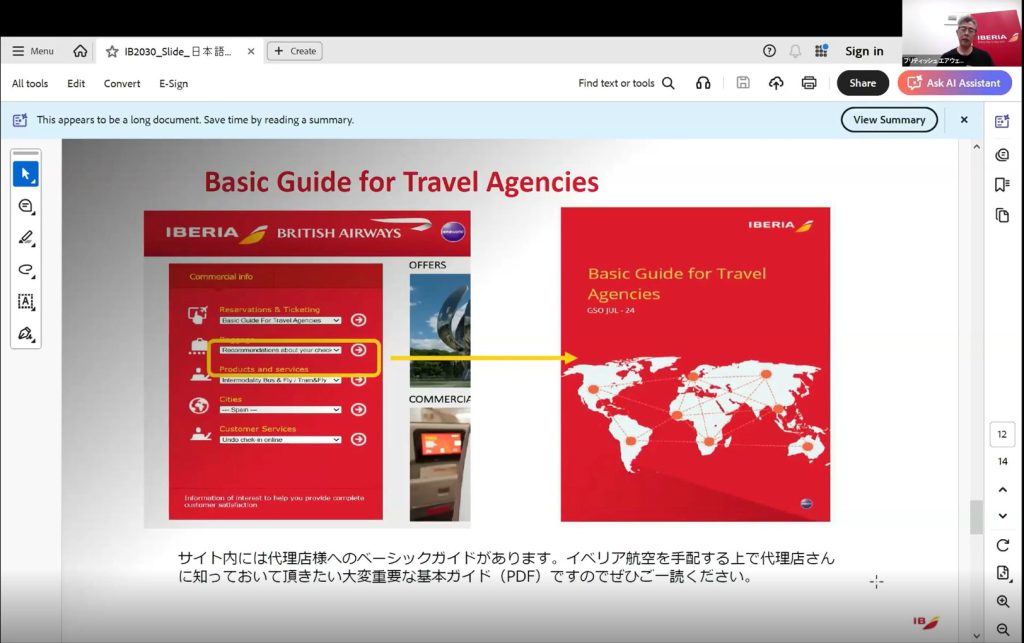
Task: Pick the highlighter pen tool
Action: pos(25,238)
